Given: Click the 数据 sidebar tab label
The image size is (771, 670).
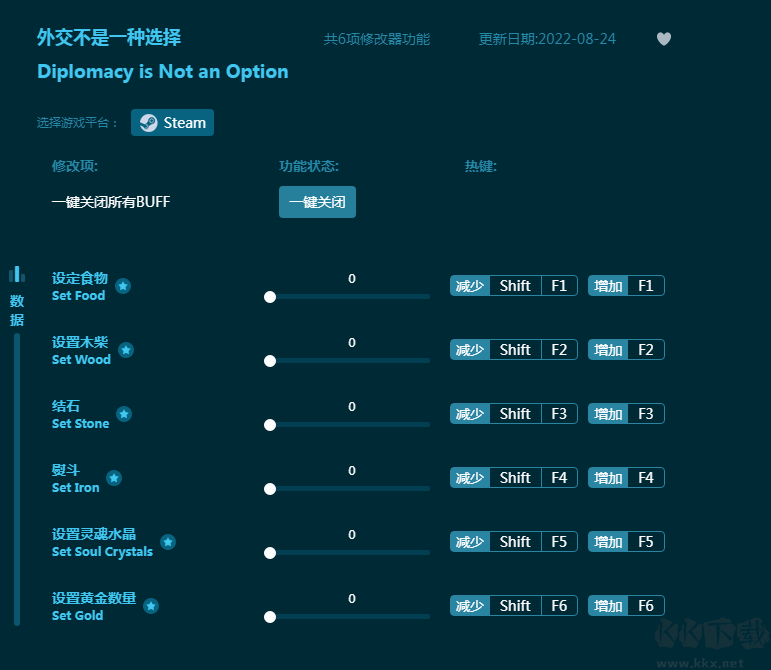Looking at the screenshot, I should click(x=17, y=310).
